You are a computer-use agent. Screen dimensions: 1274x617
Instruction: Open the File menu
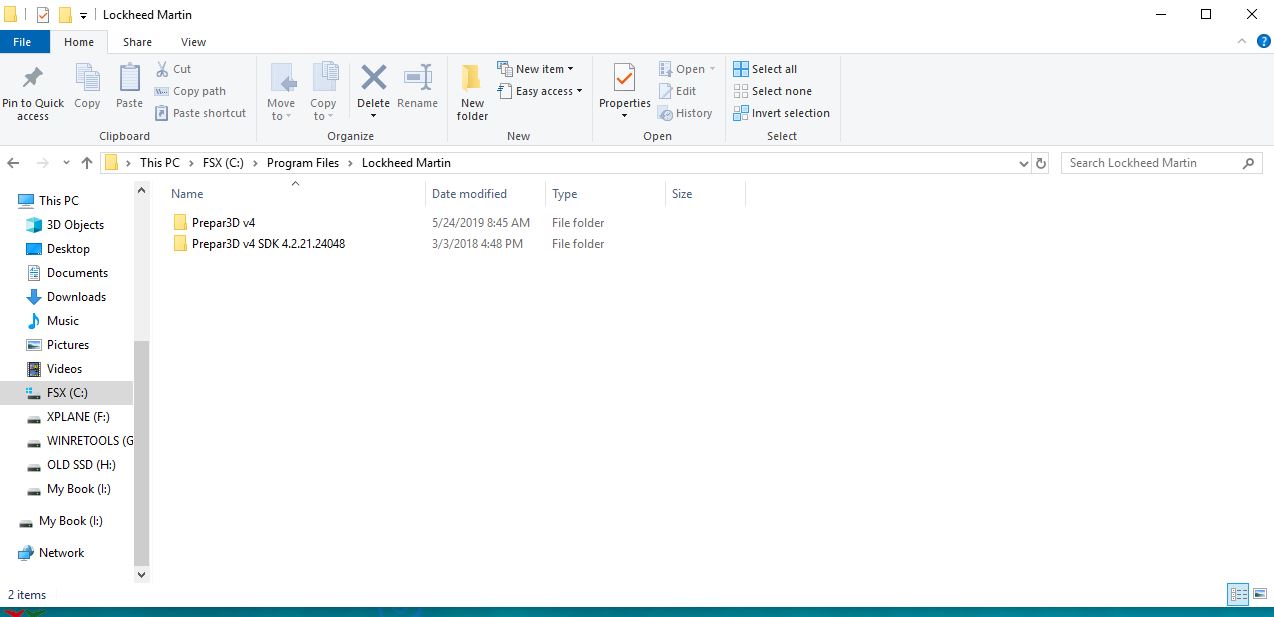pyautogui.click(x=22, y=42)
